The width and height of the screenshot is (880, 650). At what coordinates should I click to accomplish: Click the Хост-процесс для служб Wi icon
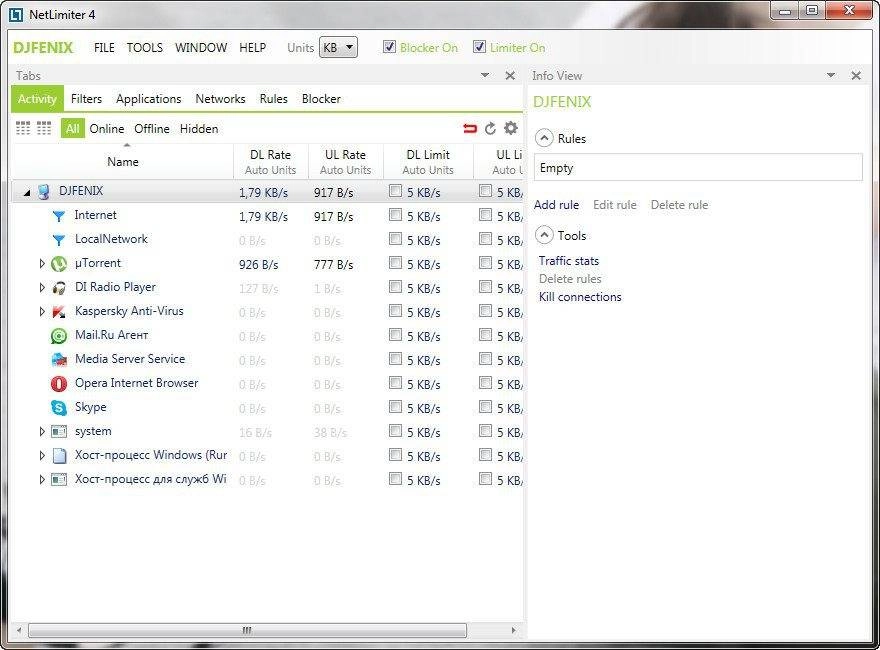[x=59, y=479]
